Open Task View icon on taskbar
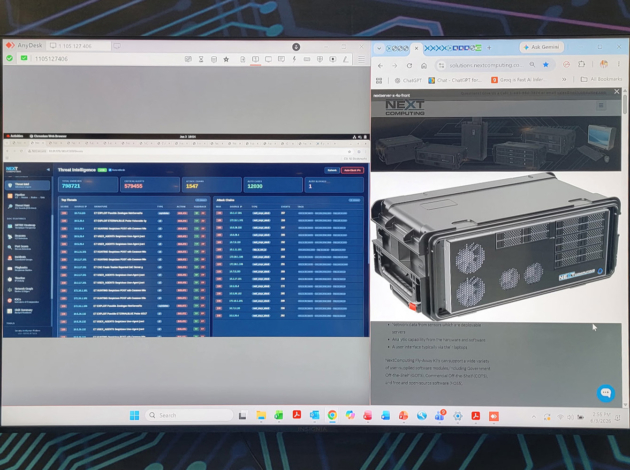The height and width of the screenshot is (470, 630). coord(242,416)
